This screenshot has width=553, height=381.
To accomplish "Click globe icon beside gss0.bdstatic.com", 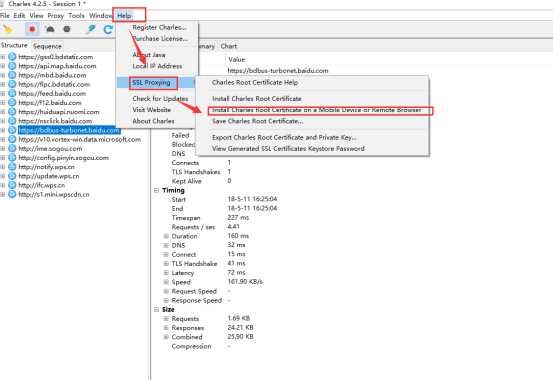I will point(12,57).
